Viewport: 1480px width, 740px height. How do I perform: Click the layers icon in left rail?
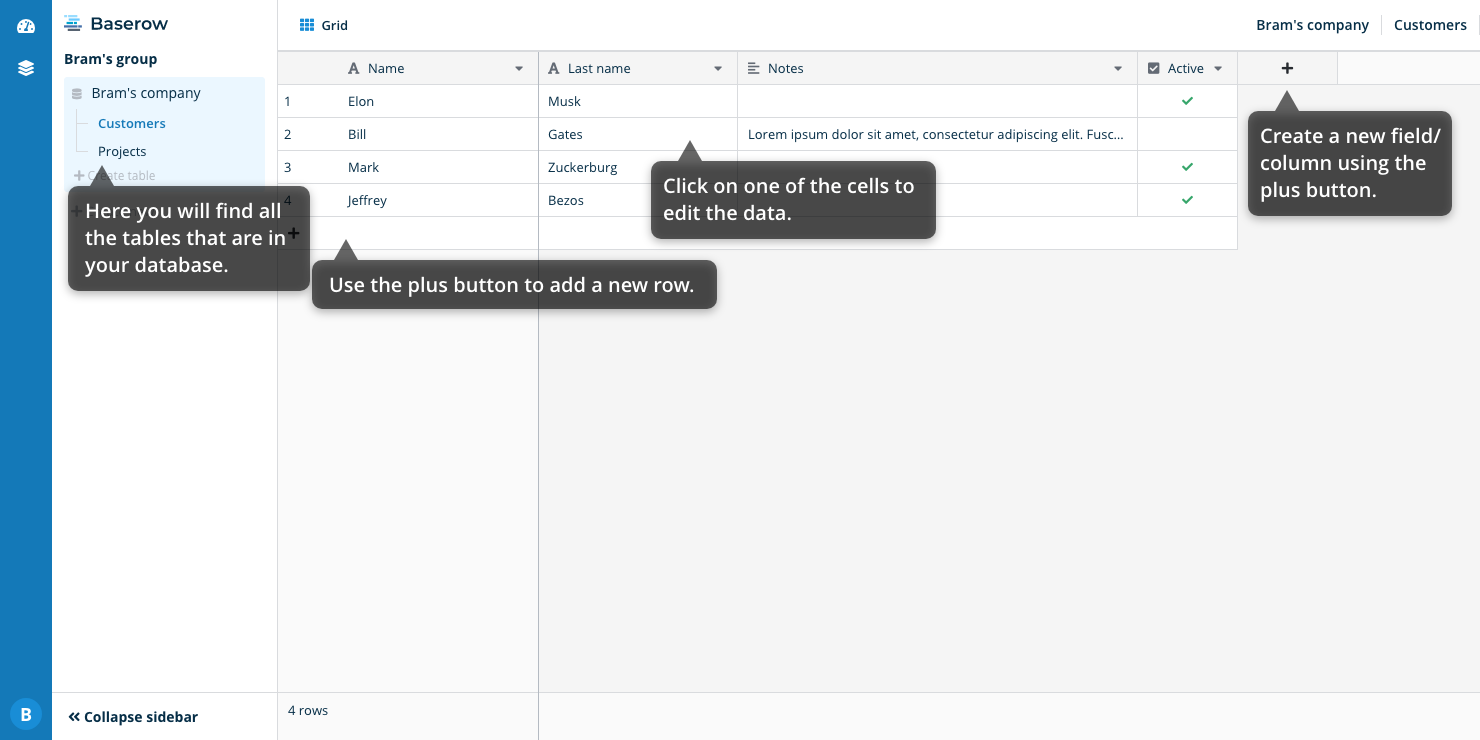point(26,69)
